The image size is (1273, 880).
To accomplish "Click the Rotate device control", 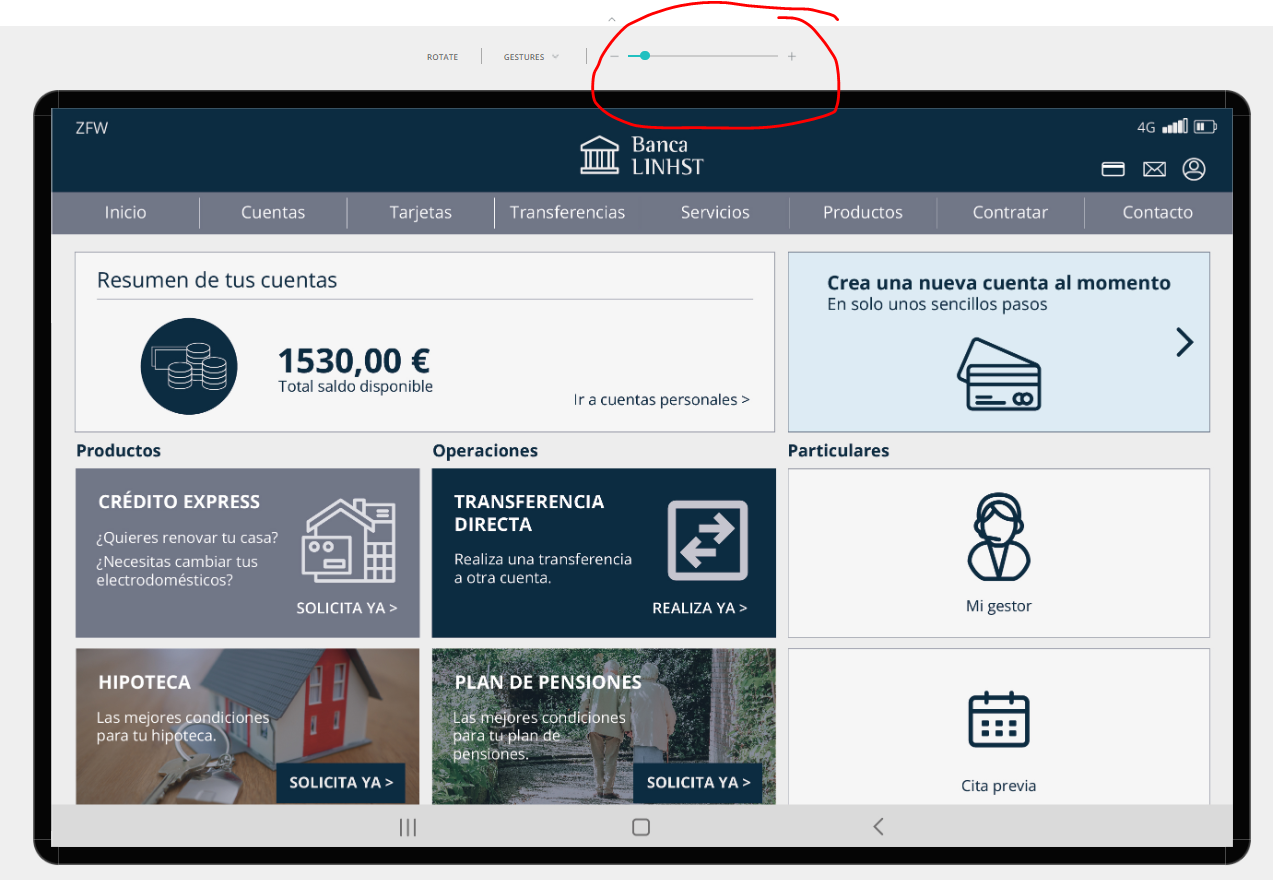I will (442, 57).
